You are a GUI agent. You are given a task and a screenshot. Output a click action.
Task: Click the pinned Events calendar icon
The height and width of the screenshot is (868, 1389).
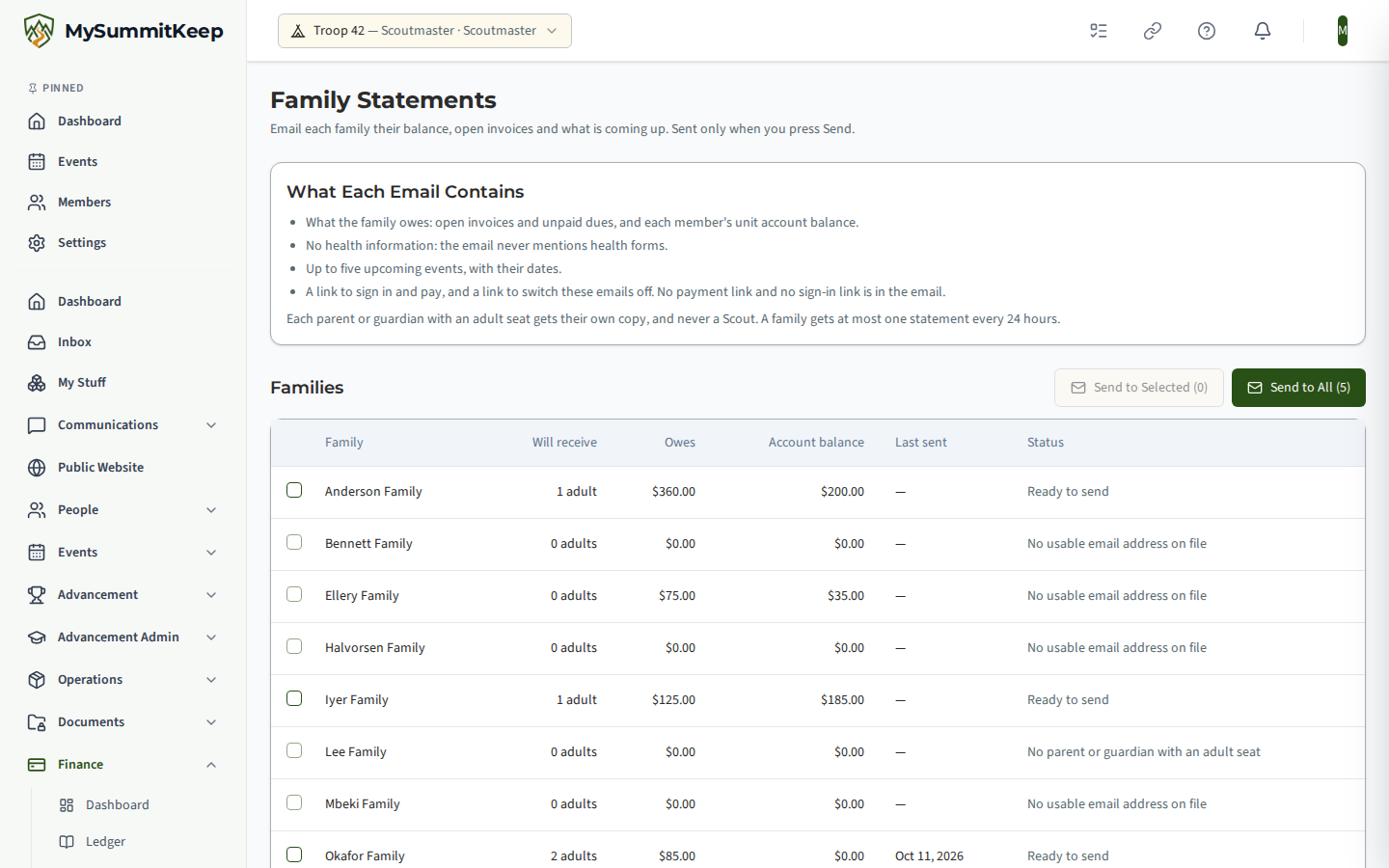tap(37, 162)
